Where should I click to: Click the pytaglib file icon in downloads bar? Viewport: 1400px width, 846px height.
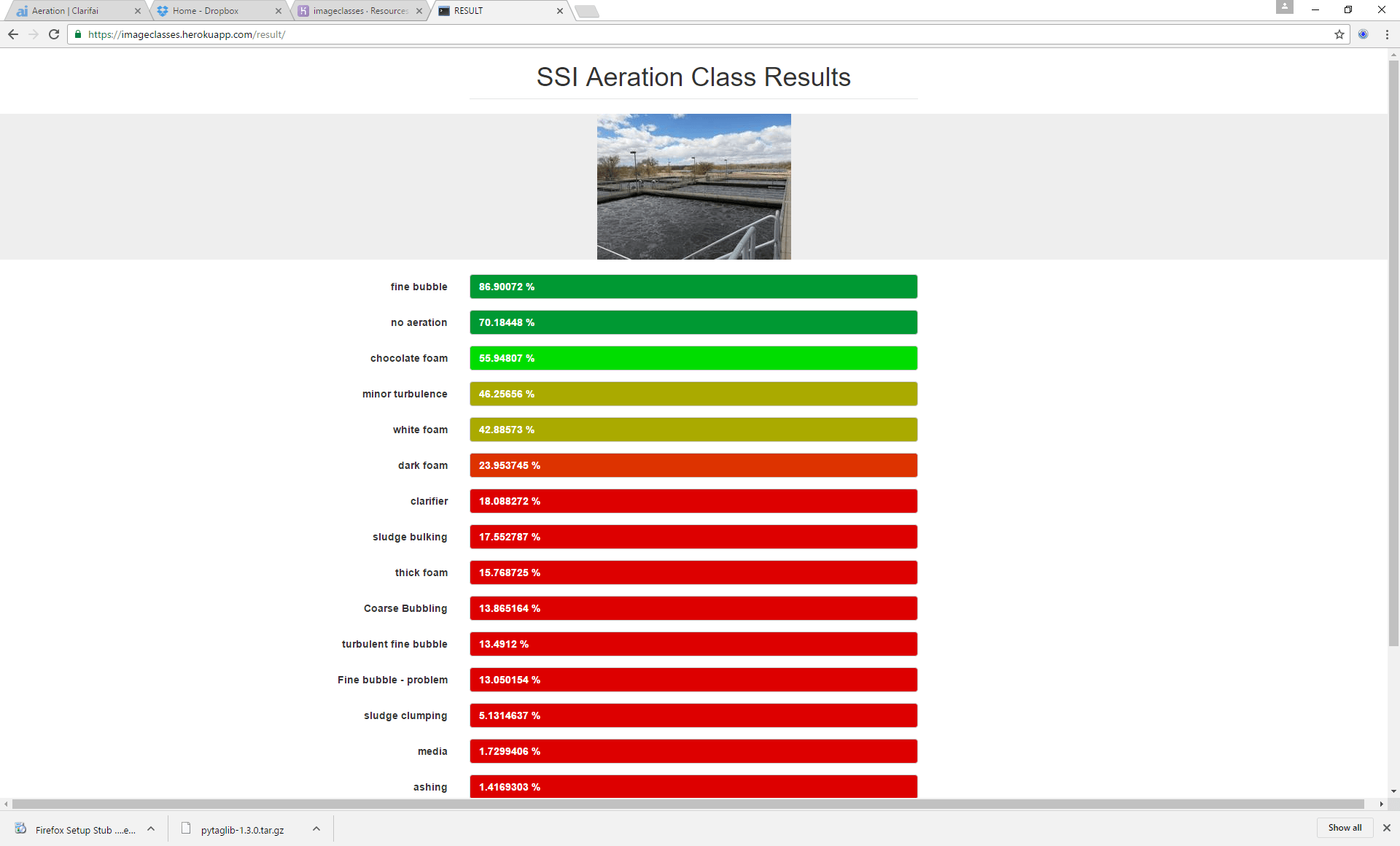pyautogui.click(x=186, y=828)
